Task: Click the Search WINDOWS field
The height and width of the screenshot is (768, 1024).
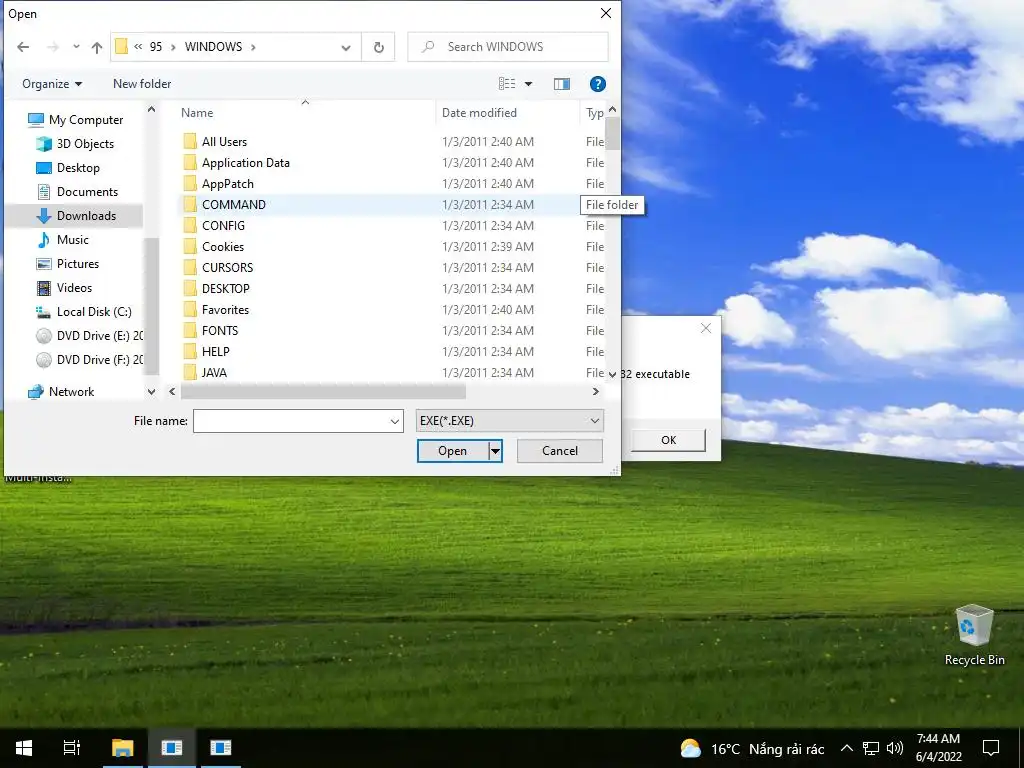Action: tap(508, 47)
